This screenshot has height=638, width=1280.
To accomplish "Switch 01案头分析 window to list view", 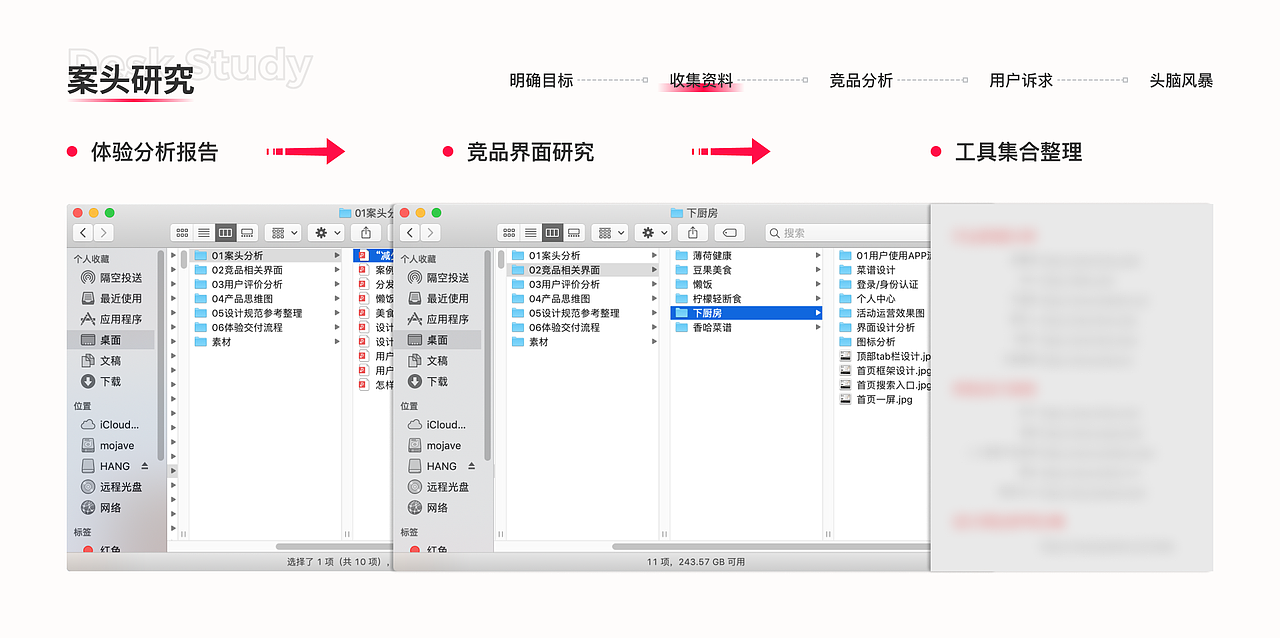I will [x=203, y=232].
